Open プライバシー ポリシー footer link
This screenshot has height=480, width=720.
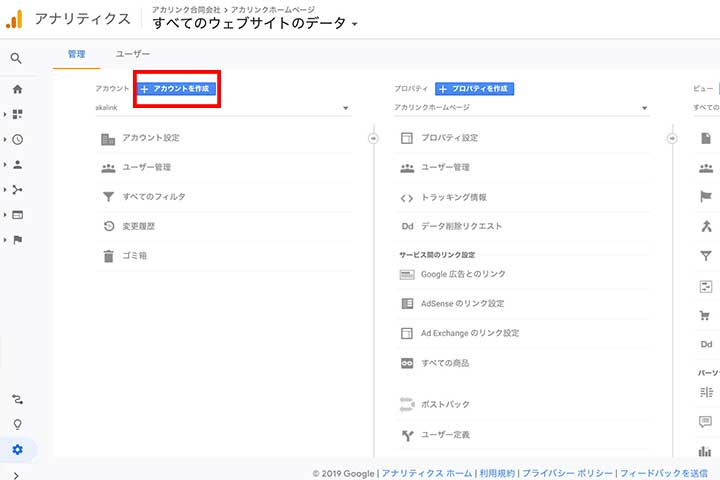(568, 473)
